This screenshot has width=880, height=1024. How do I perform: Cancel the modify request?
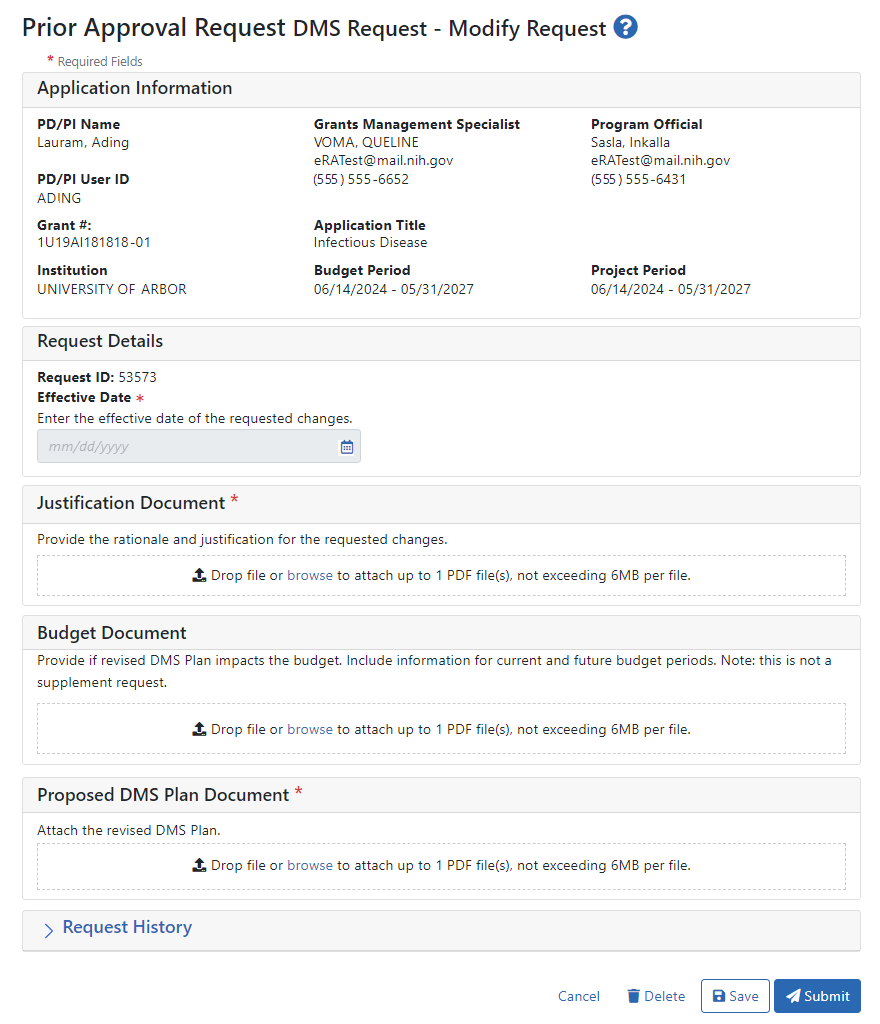(x=578, y=996)
